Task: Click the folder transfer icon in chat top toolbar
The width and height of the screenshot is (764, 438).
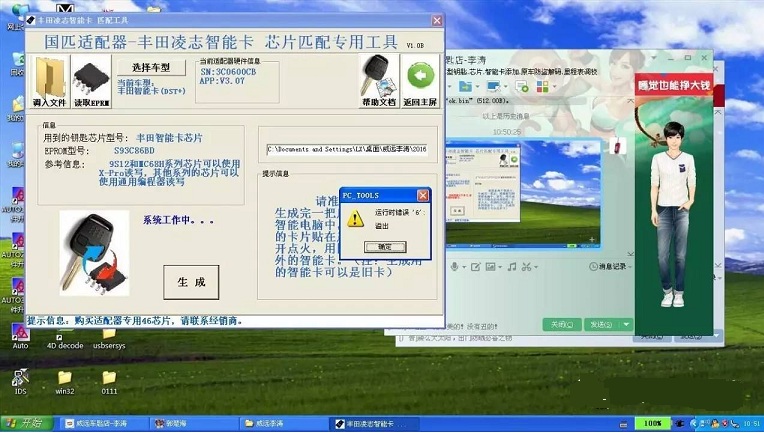Action: [465, 86]
